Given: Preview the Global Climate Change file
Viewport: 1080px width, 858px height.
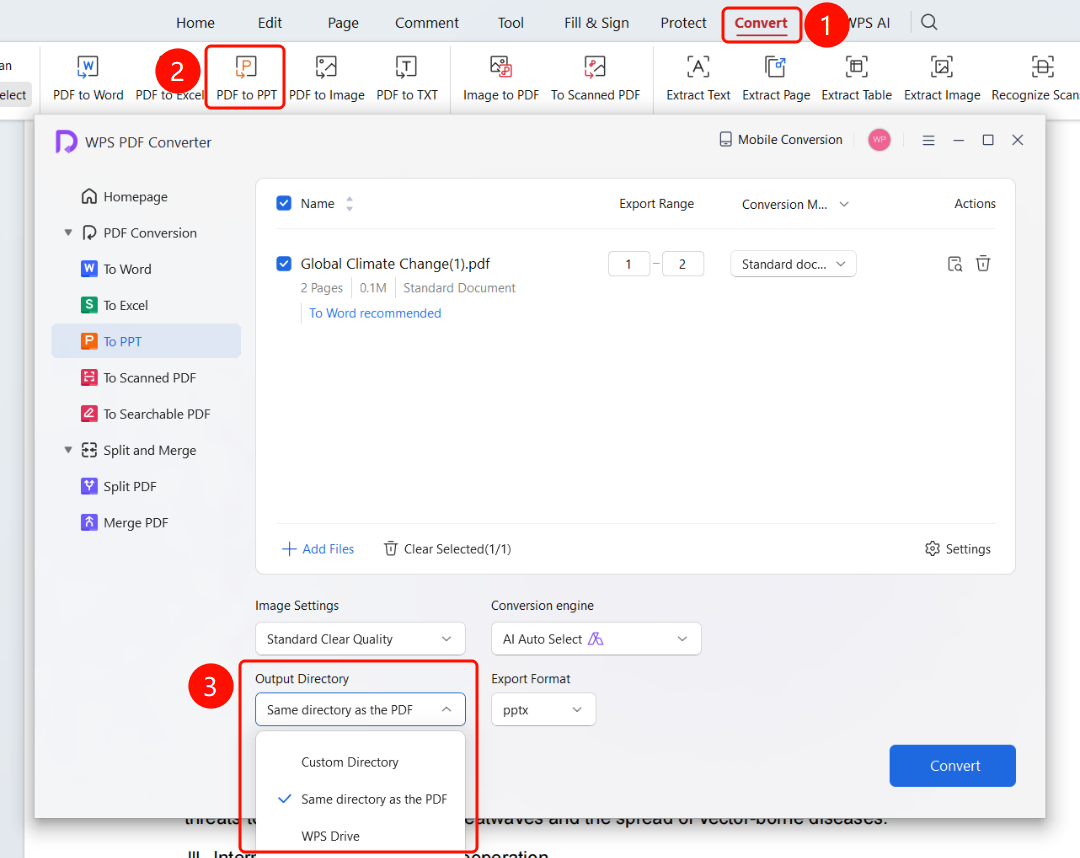Looking at the screenshot, I should click(x=955, y=264).
